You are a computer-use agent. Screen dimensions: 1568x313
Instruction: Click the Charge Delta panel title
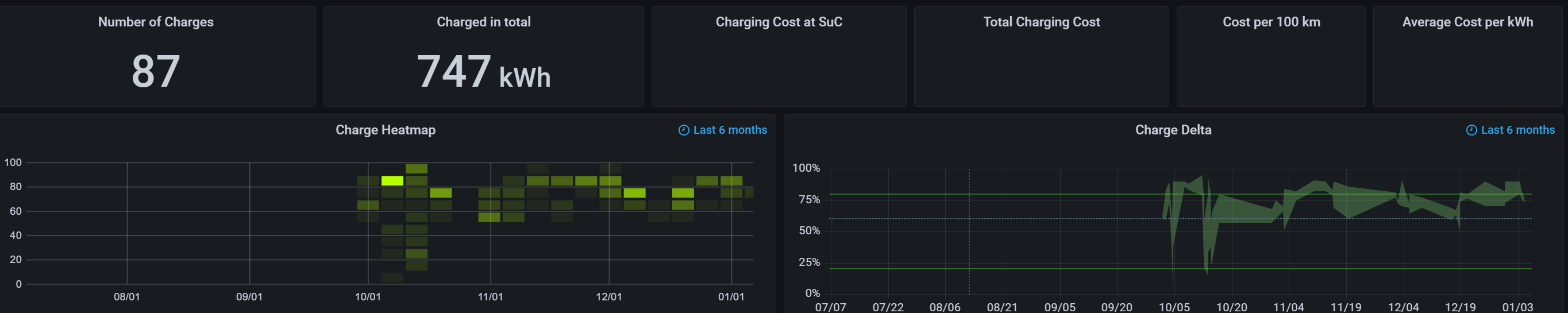coord(1173,130)
